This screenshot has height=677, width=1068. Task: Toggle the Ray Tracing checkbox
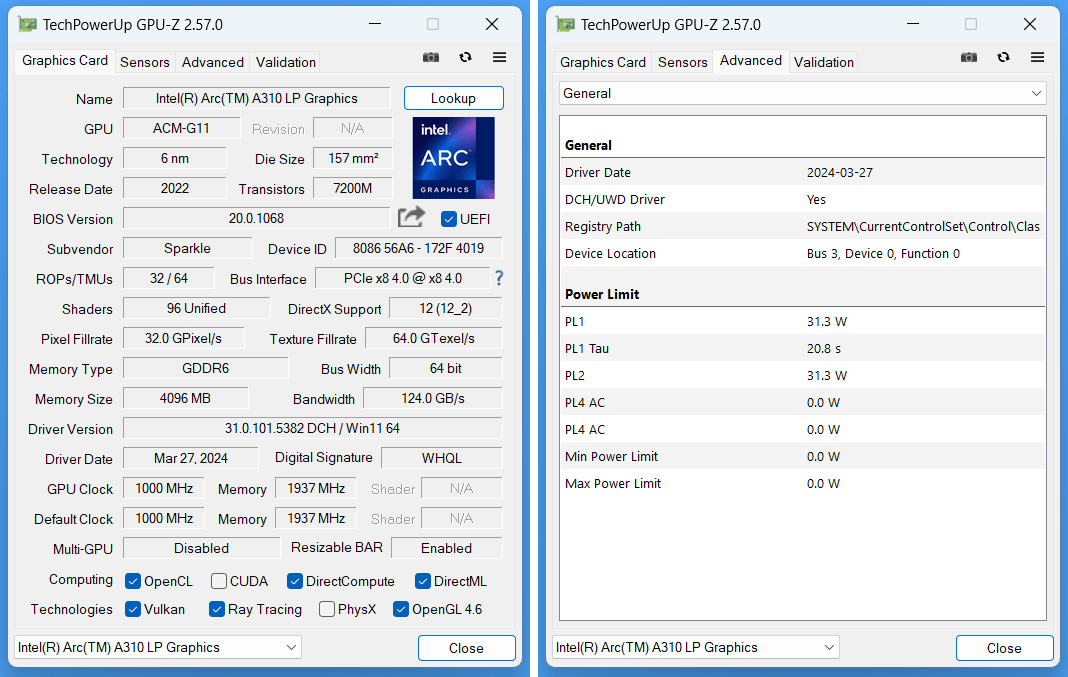click(x=217, y=609)
